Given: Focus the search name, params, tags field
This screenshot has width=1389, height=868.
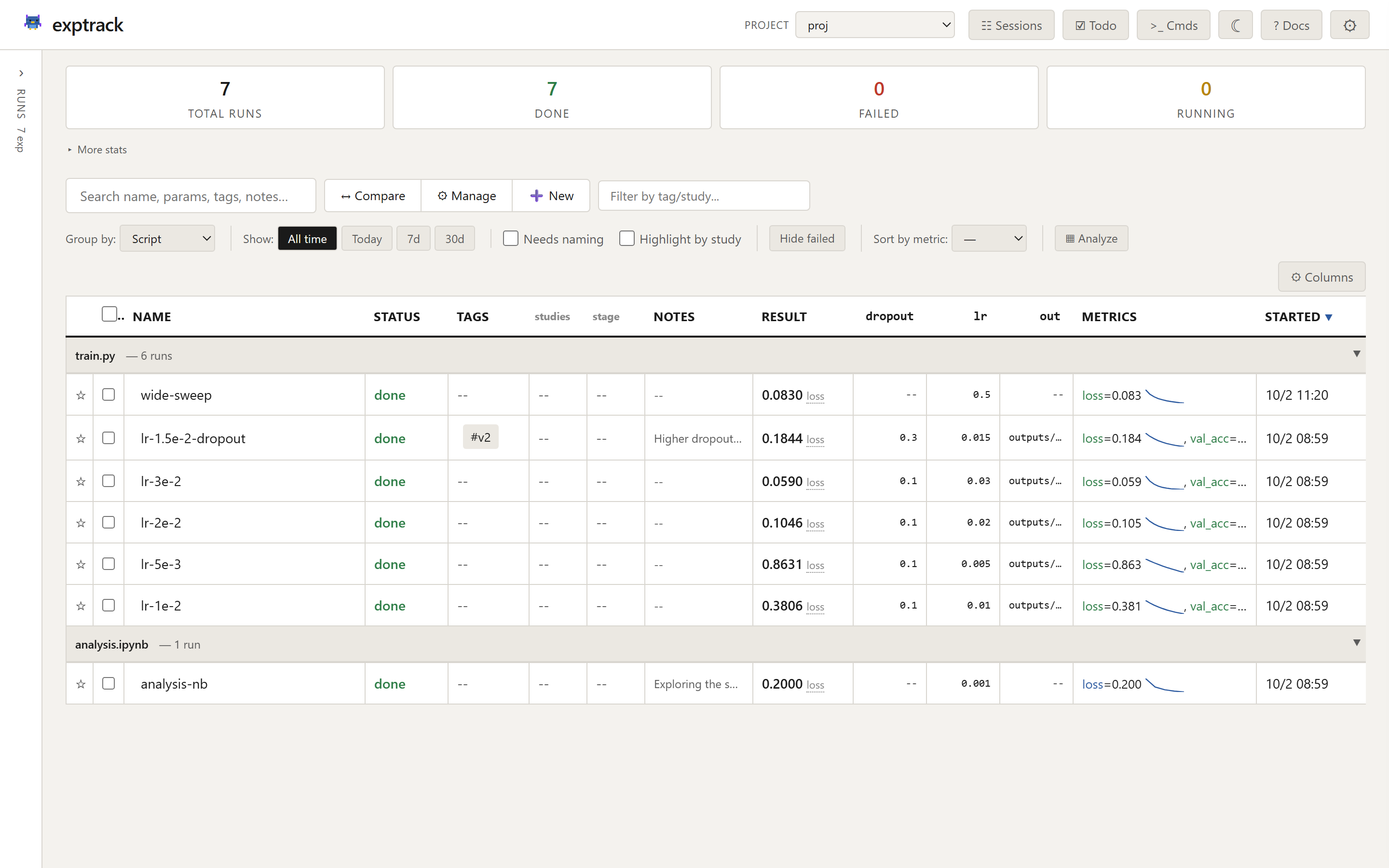Looking at the screenshot, I should 191,196.
